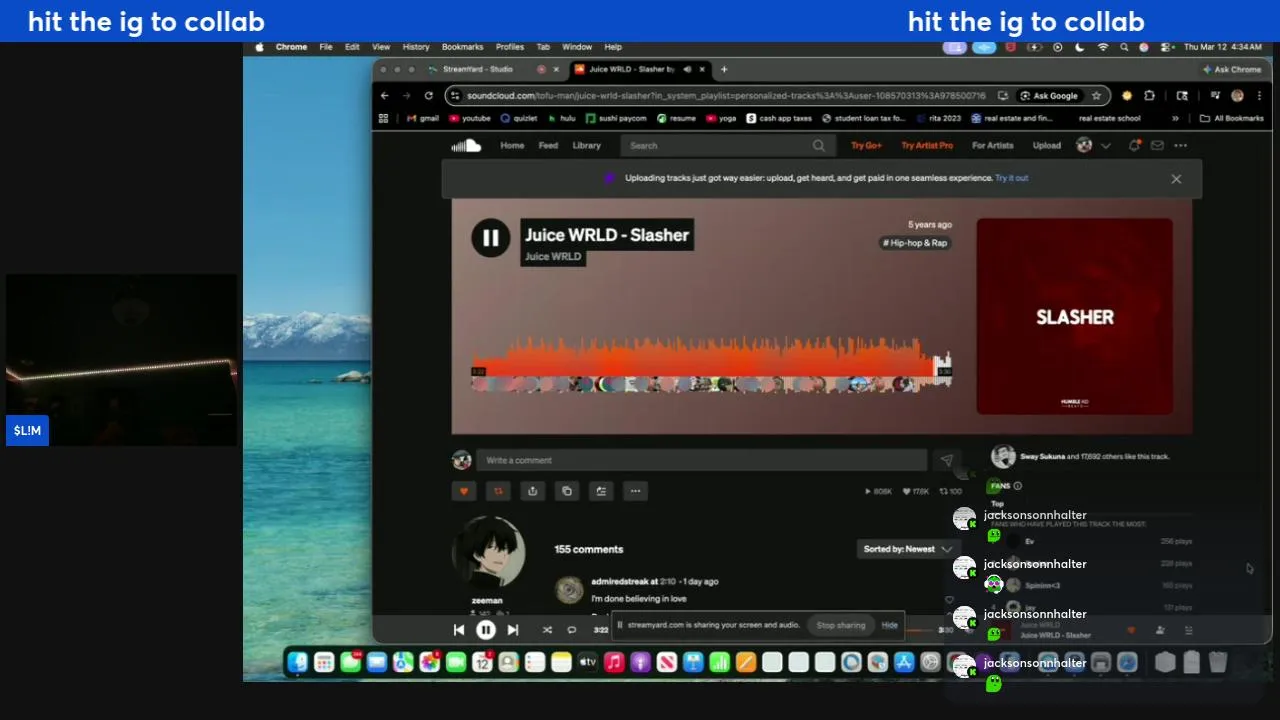
Task: Bookmark this page with the star icon
Action: [x=1097, y=96]
